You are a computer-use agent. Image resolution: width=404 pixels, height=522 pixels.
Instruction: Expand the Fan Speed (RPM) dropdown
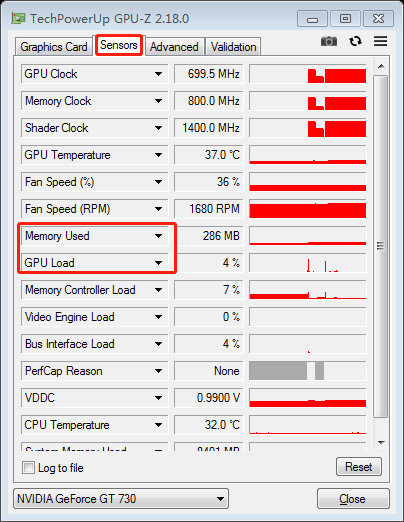tap(158, 209)
